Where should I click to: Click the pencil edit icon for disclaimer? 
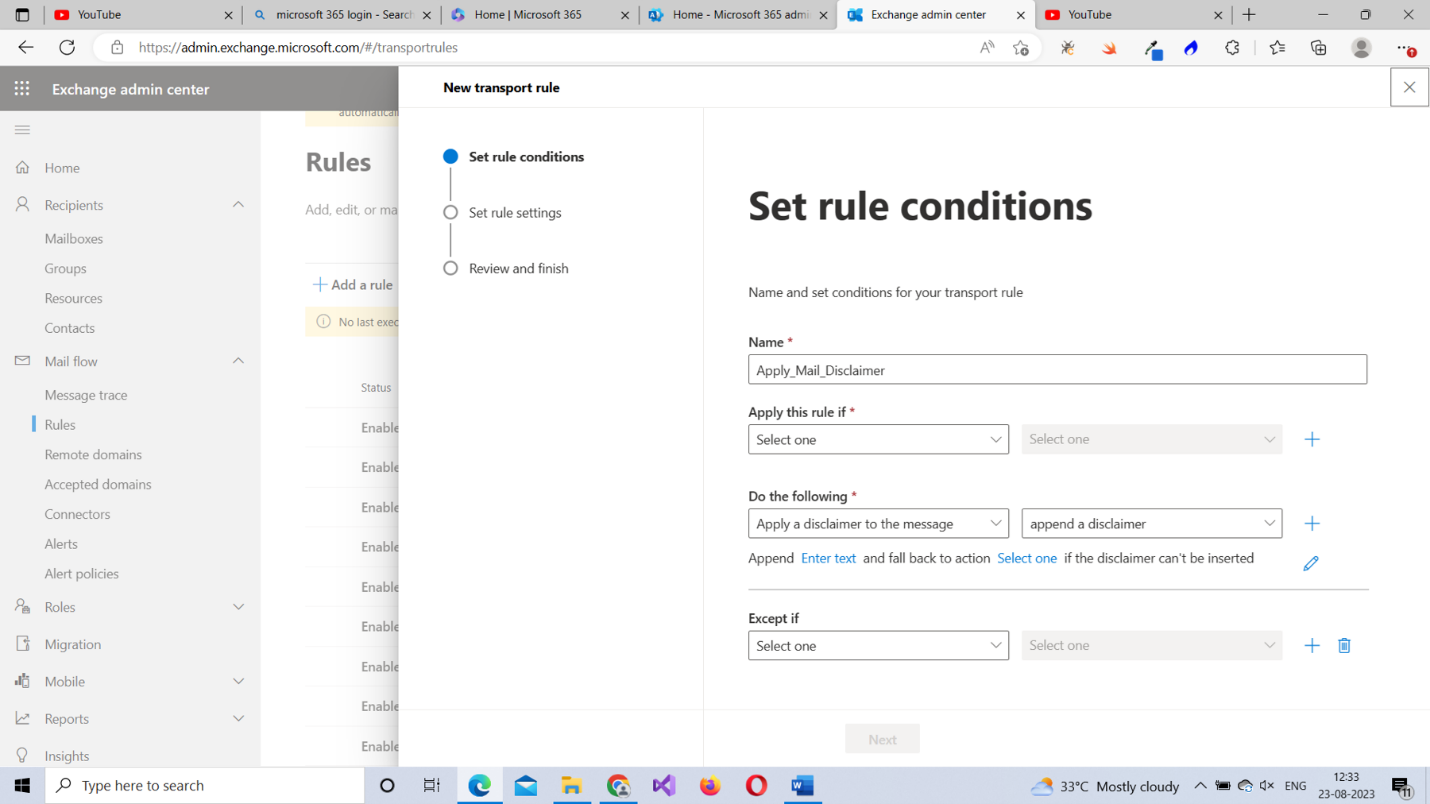pyautogui.click(x=1310, y=564)
